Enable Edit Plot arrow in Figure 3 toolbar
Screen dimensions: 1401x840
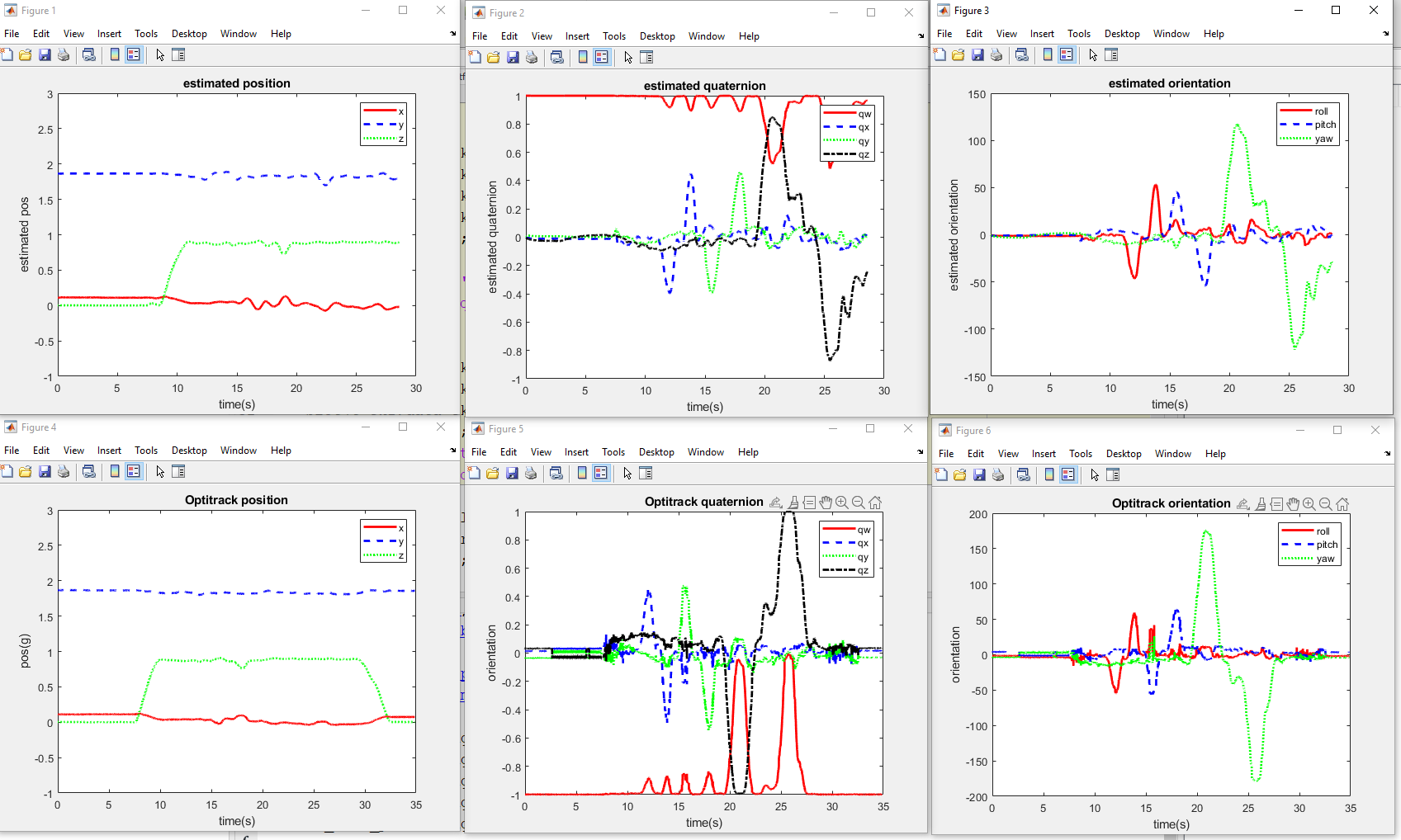click(x=1093, y=55)
